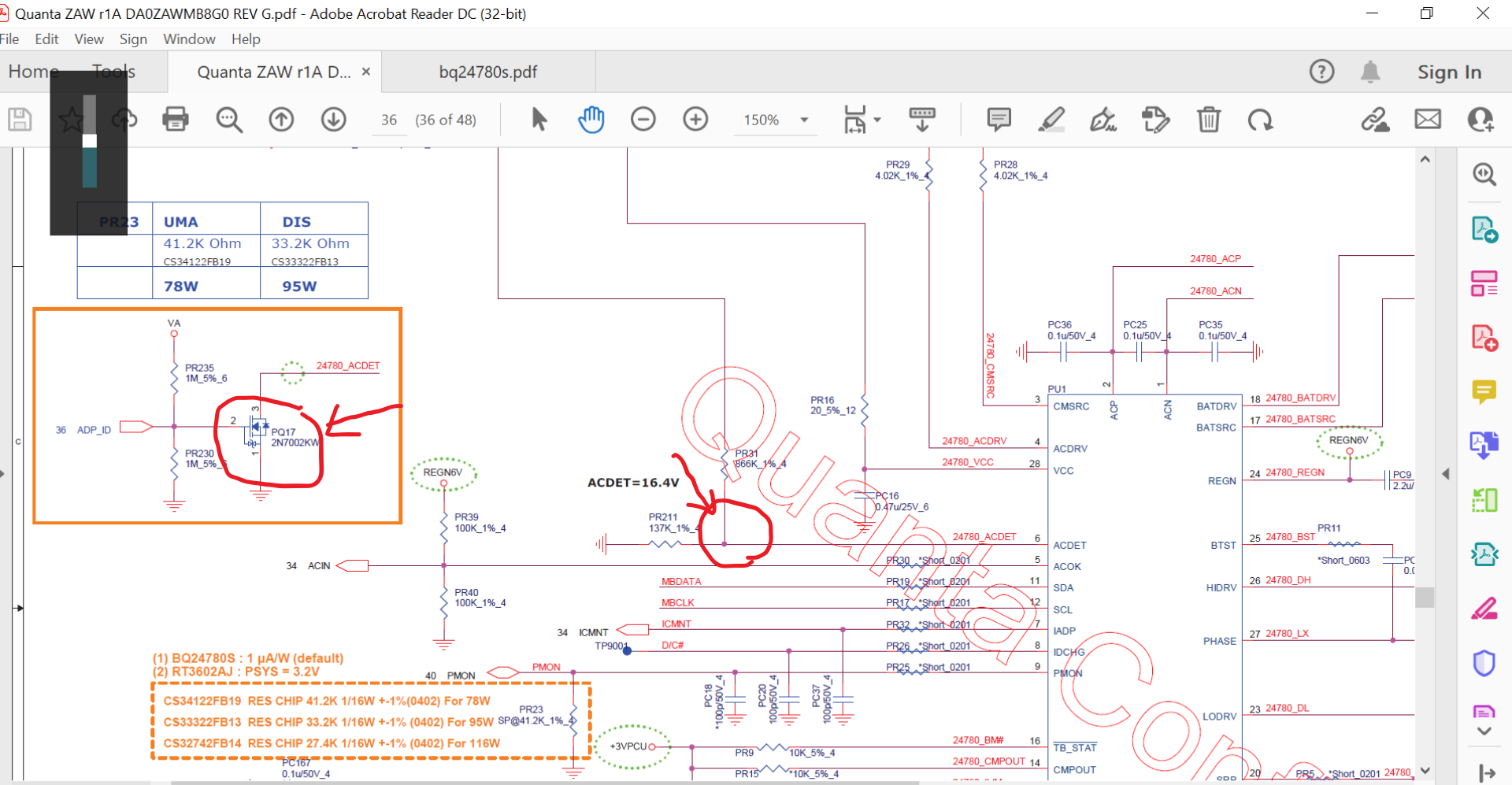The image size is (1512, 785).
Task: Open the notifications bell
Action: click(1370, 72)
